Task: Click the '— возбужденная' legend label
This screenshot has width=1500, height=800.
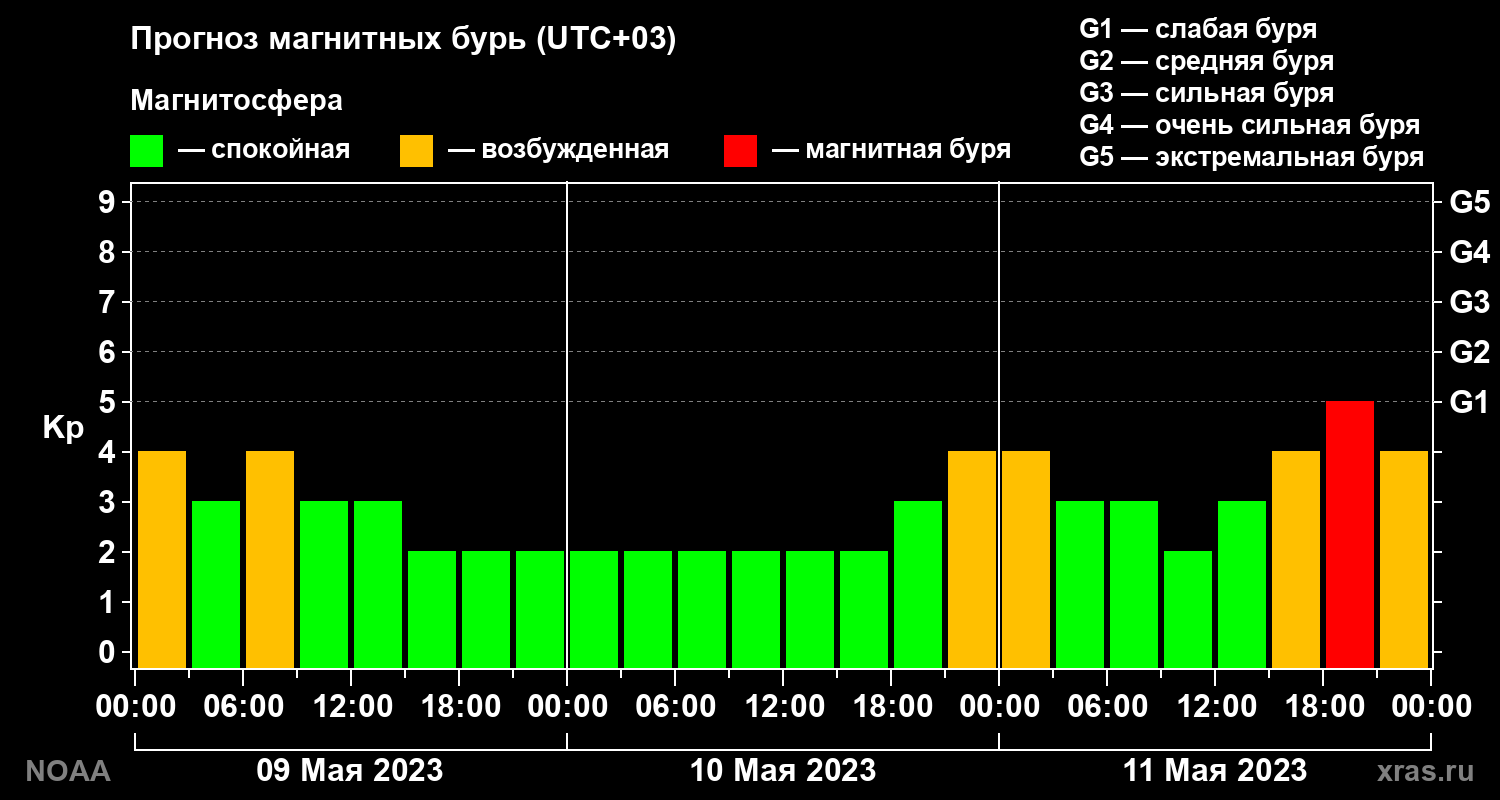Action: pos(558,150)
